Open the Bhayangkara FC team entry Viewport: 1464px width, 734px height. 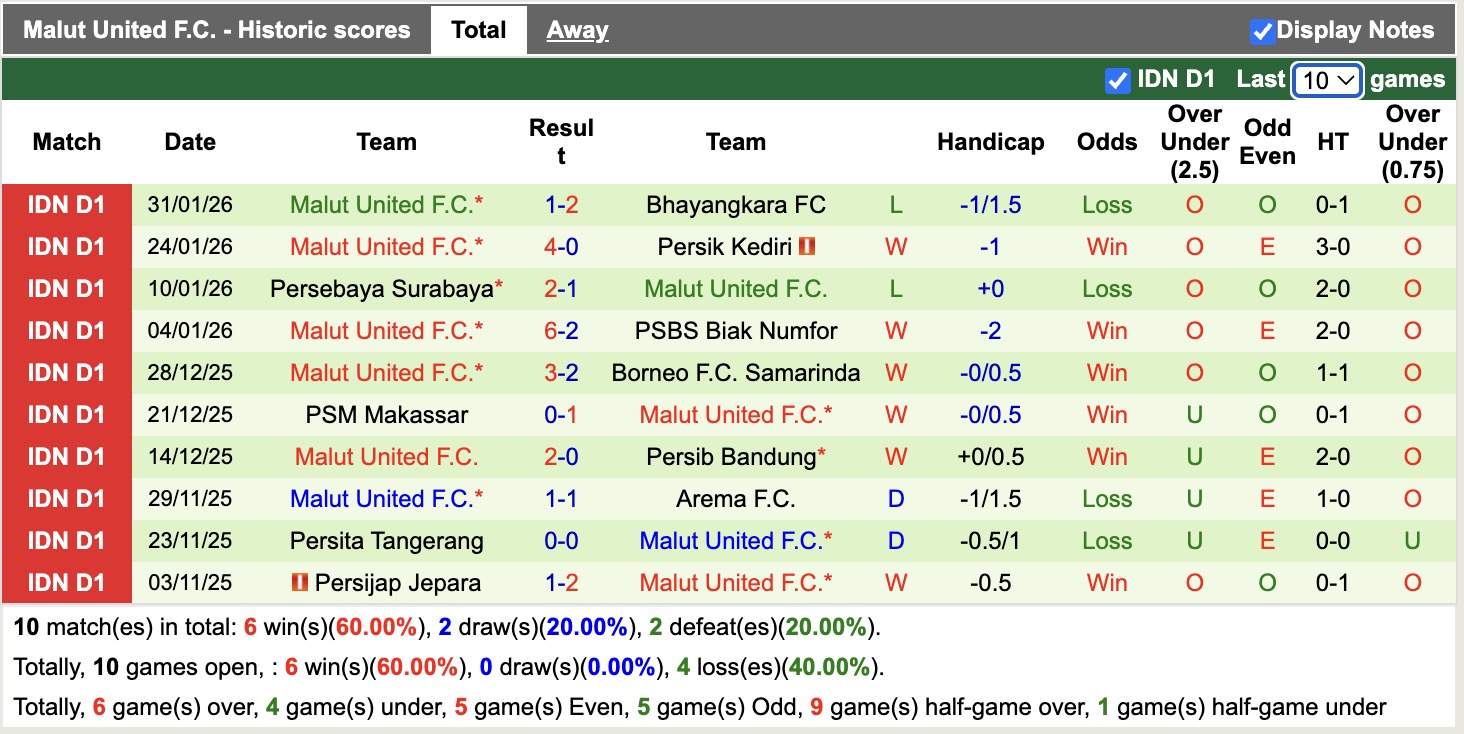736,204
